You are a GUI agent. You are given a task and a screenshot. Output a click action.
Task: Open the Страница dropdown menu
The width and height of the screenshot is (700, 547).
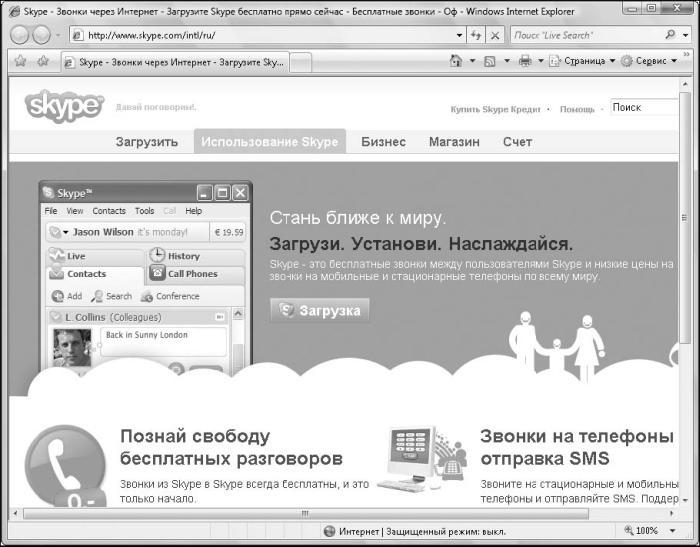point(582,61)
